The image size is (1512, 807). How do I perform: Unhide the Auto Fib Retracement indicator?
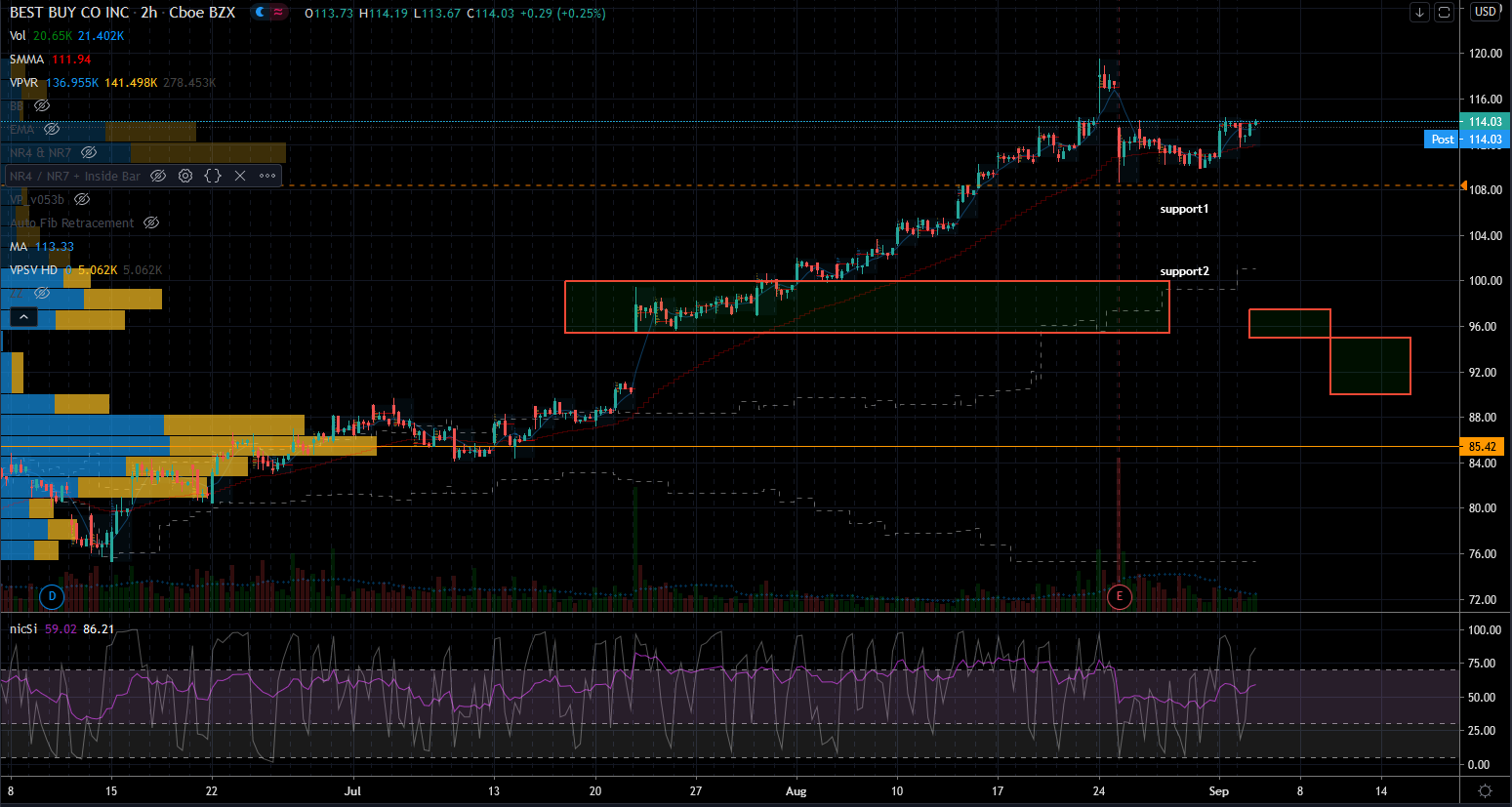click(151, 222)
